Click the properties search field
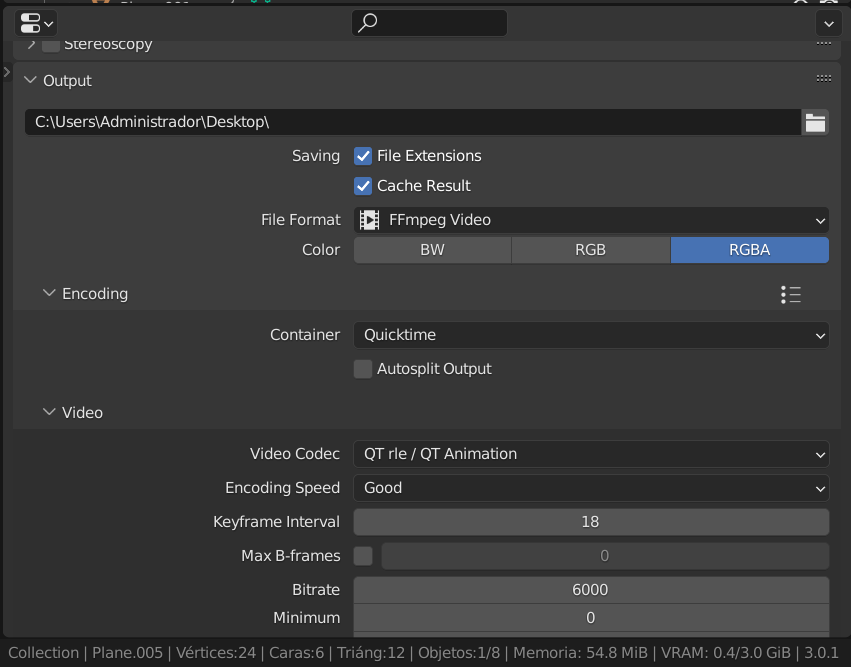 point(429,23)
